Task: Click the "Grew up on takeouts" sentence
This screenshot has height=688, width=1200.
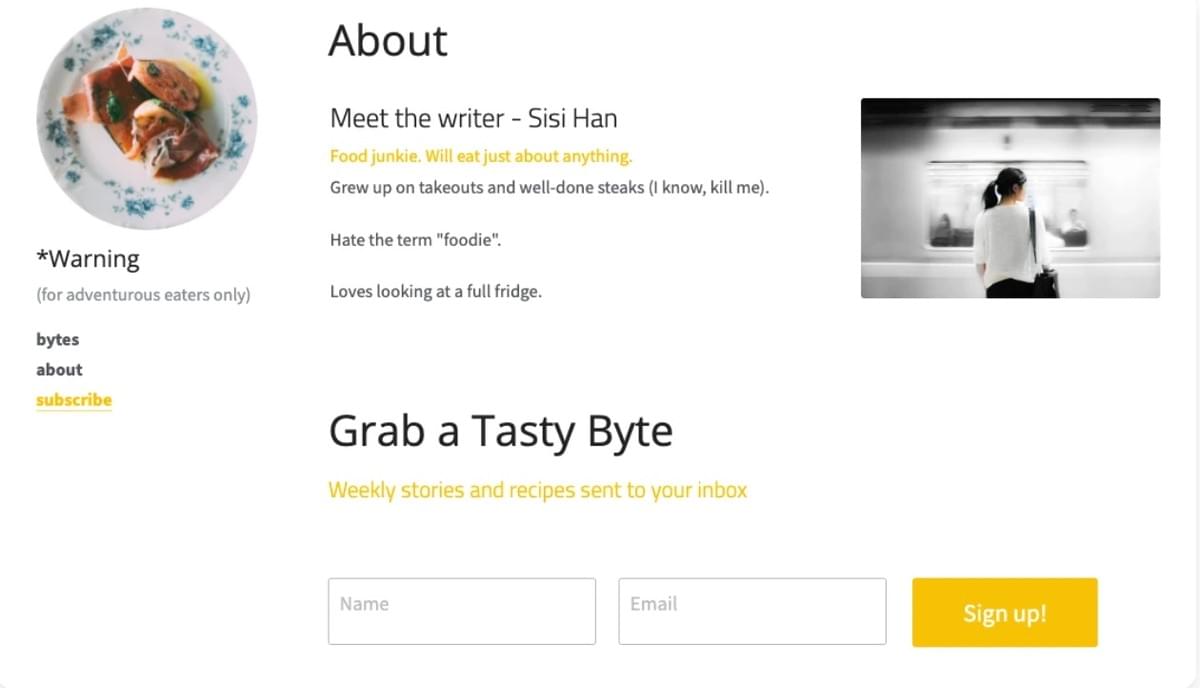Action: pos(549,187)
